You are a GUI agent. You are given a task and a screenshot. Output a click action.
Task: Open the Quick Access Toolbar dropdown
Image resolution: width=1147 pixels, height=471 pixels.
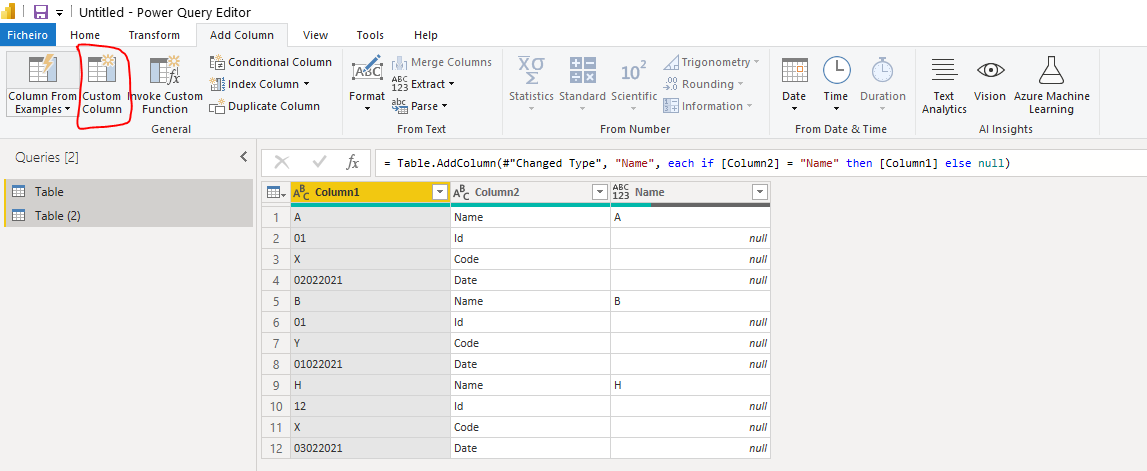pos(59,13)
